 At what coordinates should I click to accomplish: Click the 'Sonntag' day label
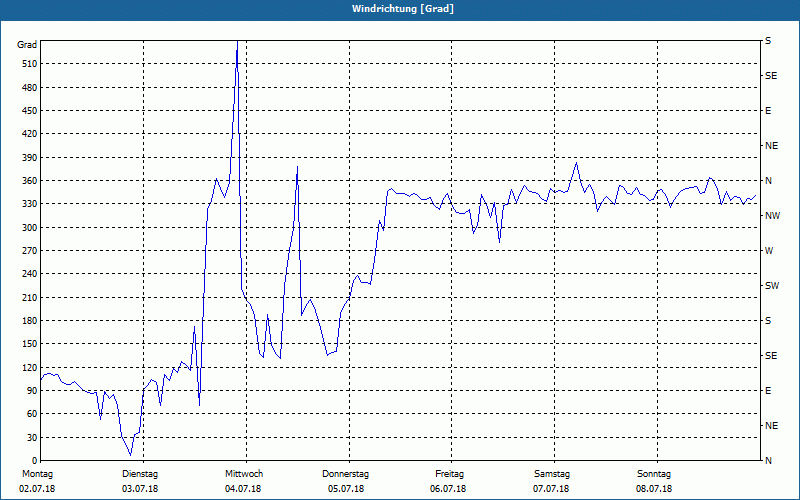point(654,474)
